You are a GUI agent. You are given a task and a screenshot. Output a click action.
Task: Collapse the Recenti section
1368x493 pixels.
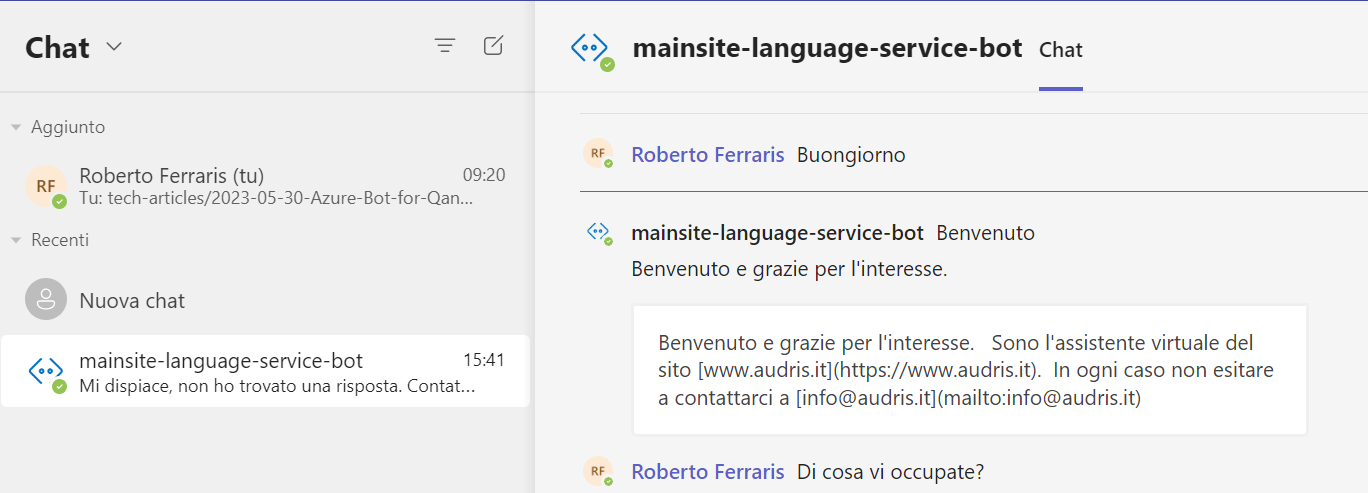point(15,240)
